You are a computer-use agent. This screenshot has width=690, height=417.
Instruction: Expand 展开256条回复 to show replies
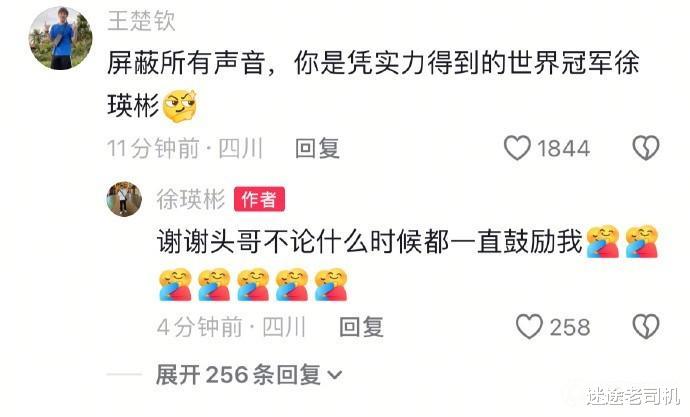click(249, 375)
